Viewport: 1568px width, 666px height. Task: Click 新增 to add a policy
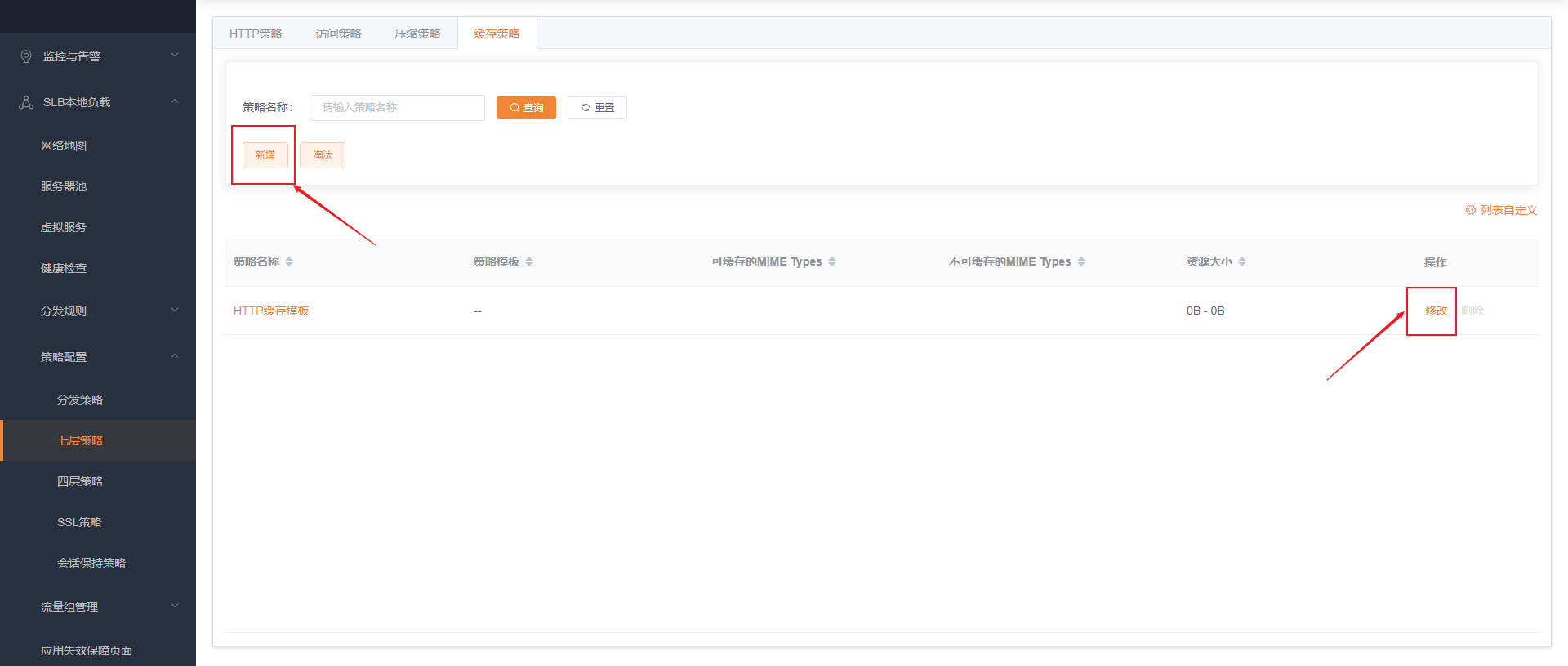tap(265, 155)
